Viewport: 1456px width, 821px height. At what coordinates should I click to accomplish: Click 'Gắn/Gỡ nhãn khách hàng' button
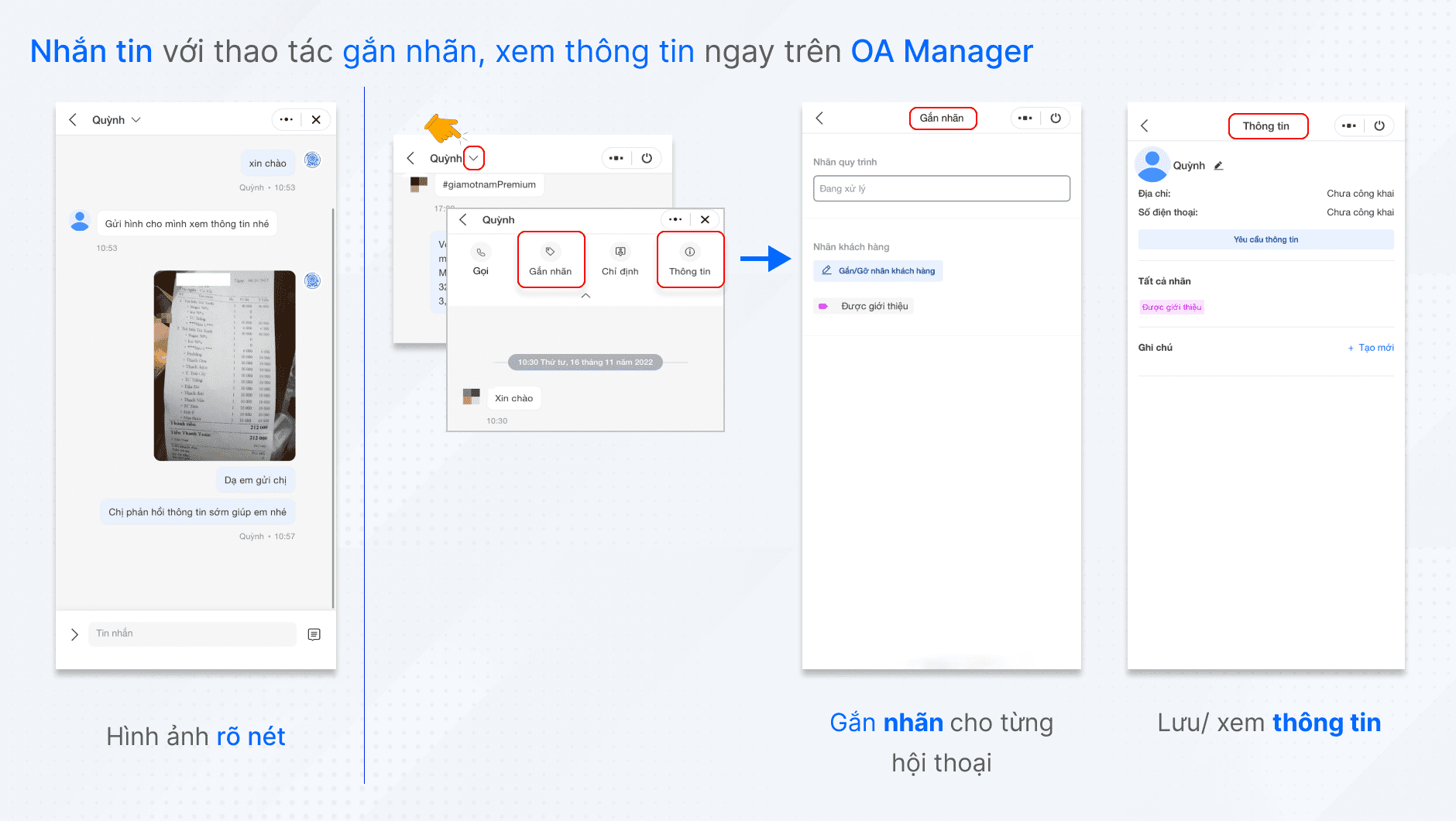point(878,271)
